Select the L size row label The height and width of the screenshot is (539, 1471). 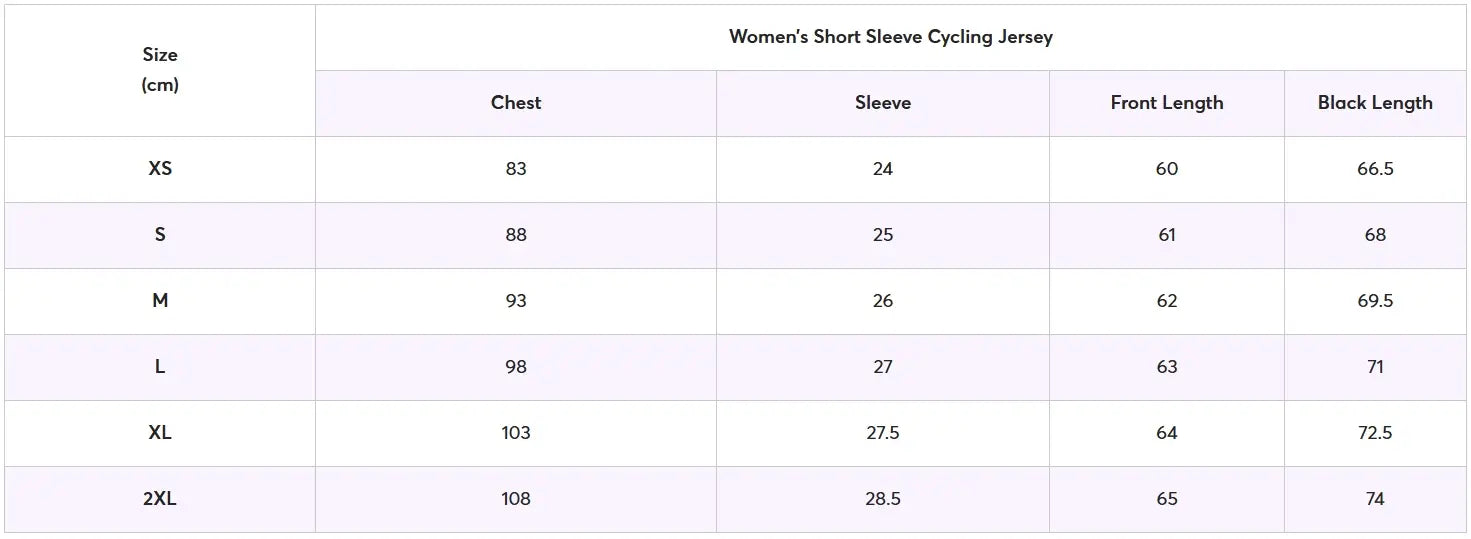[160, 367]
